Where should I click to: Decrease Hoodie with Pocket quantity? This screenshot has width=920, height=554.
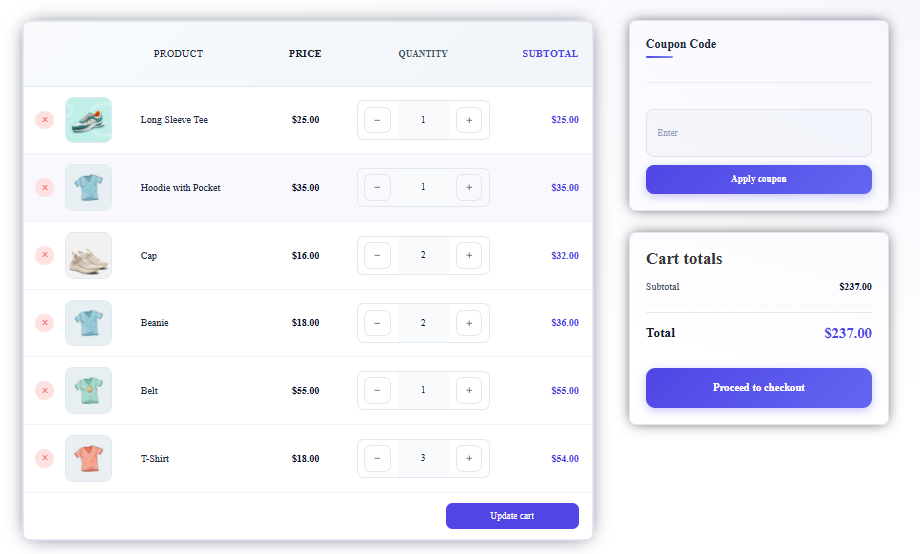[377, 188]
